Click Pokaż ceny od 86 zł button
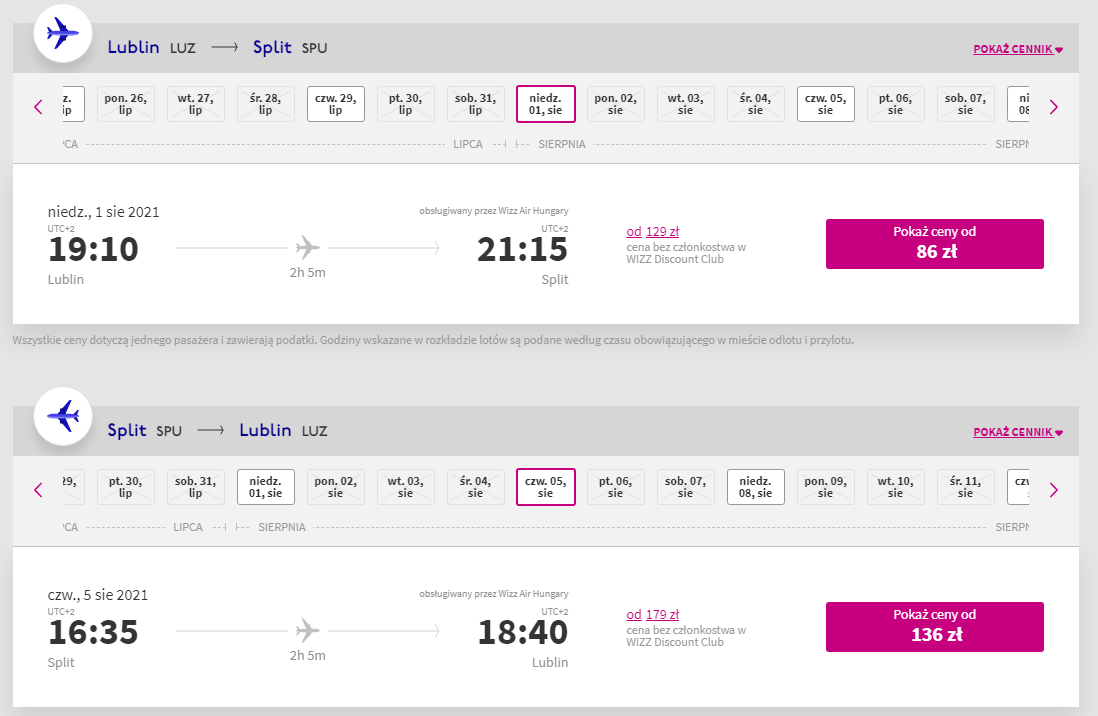 (935, 244)
